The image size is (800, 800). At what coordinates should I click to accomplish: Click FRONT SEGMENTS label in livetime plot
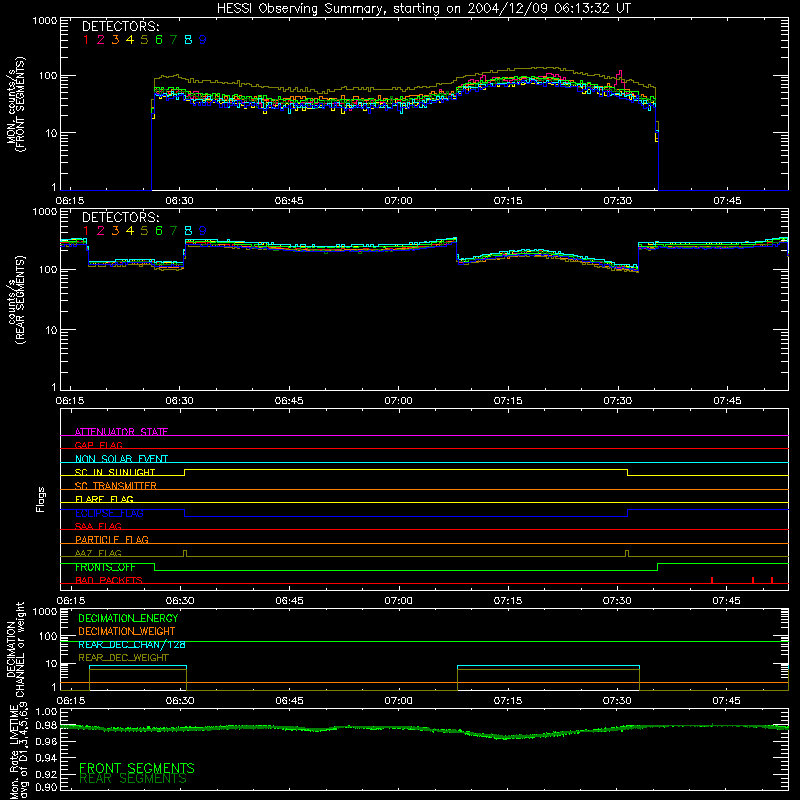(137, 767)
